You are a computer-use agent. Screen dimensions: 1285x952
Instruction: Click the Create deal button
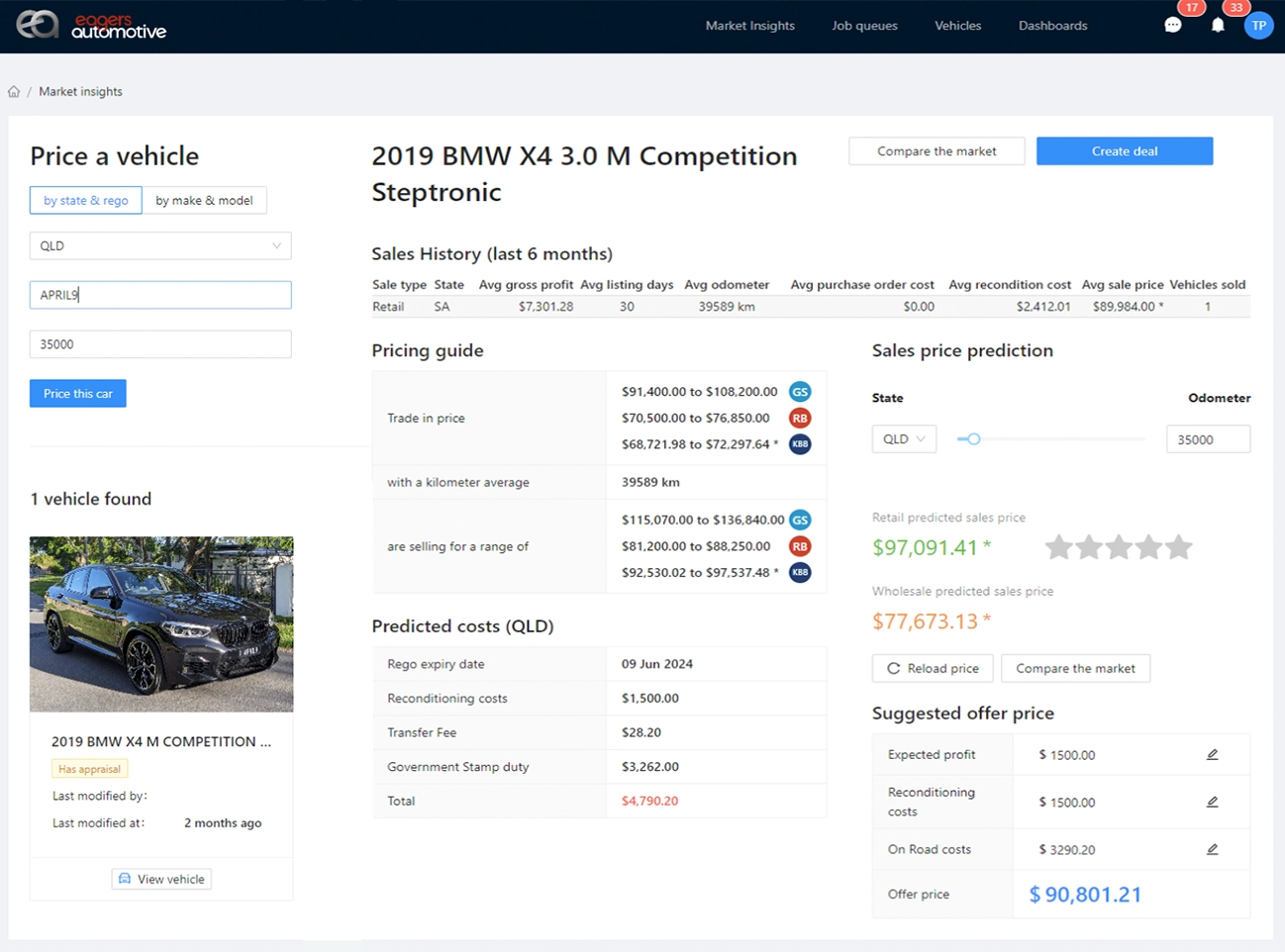point(1125,151)
